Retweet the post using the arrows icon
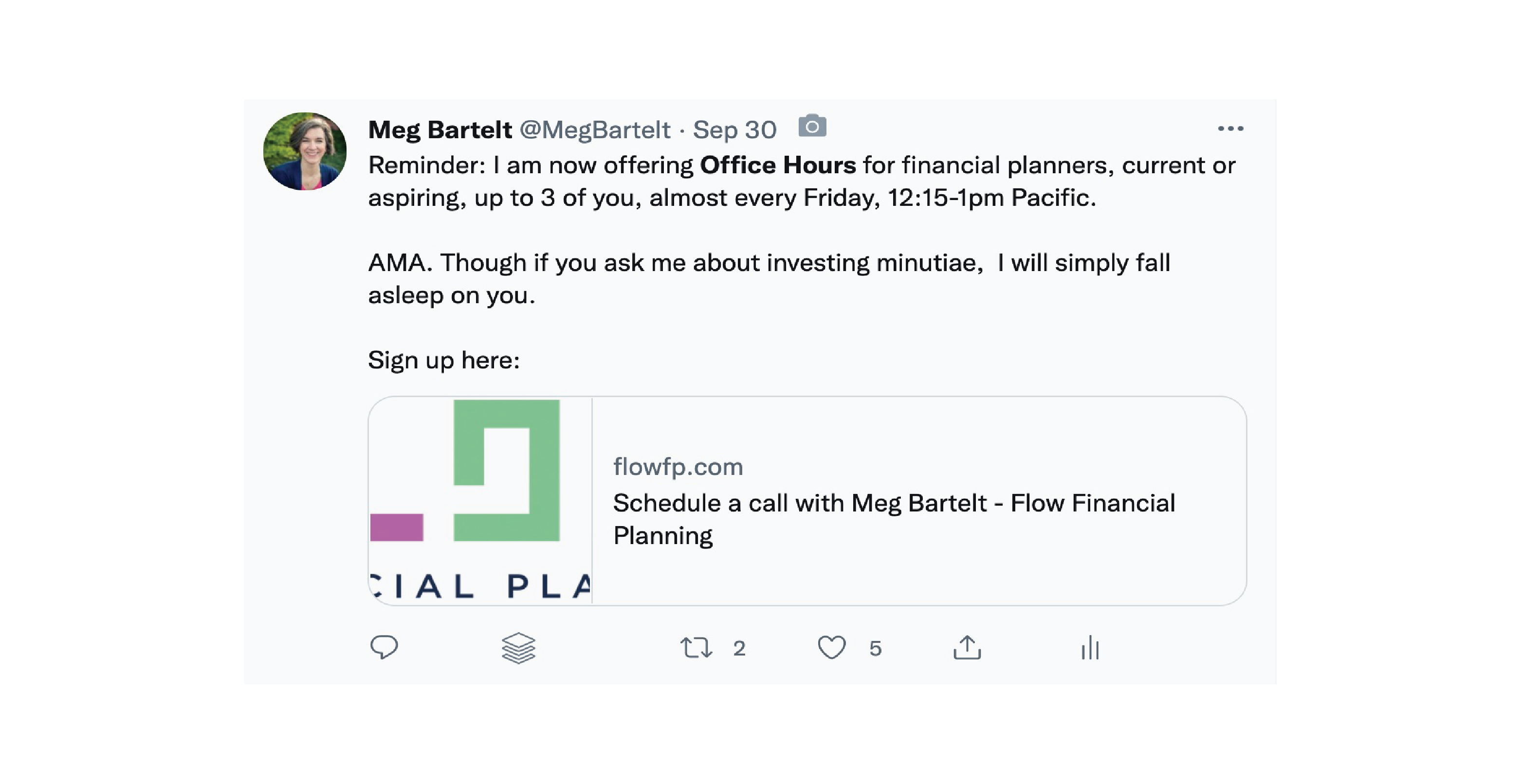Image resolution: width=1521 pixels, height=784 pixels. click(x=696, y=648)
